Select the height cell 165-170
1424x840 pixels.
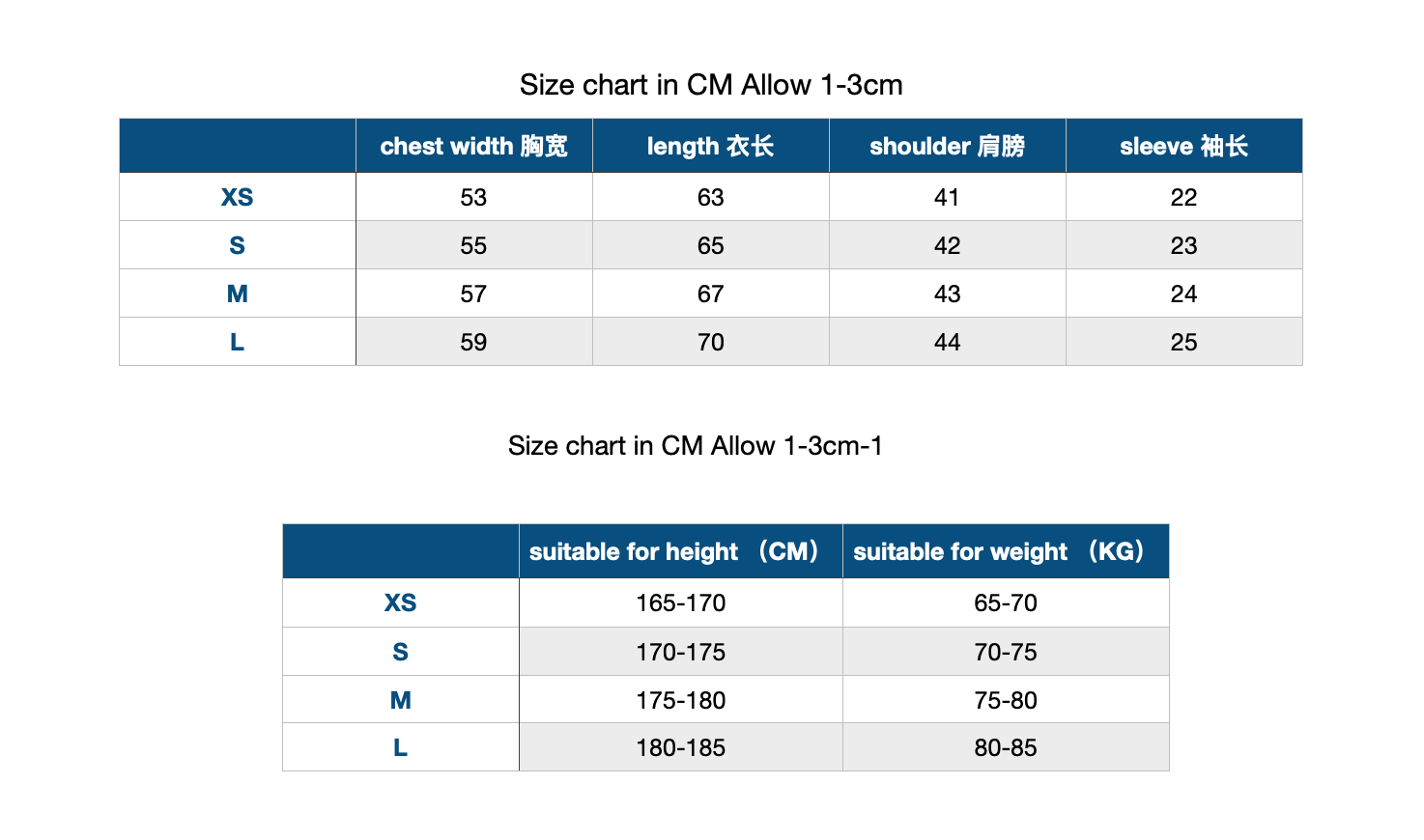[x=680, y=602]
